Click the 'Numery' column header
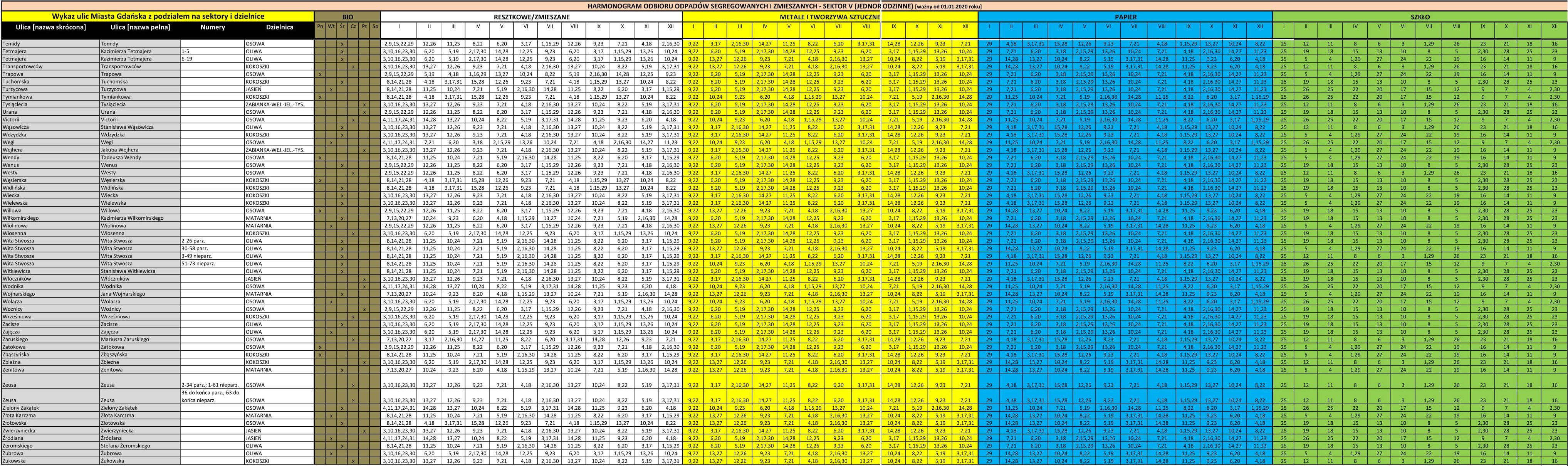This screenshot has width=1568, height=466. 212,27
